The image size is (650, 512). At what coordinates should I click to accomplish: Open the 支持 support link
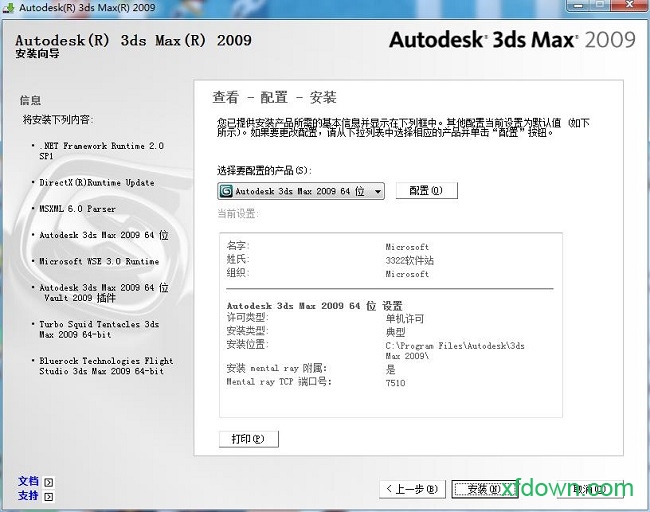(28, 496)
